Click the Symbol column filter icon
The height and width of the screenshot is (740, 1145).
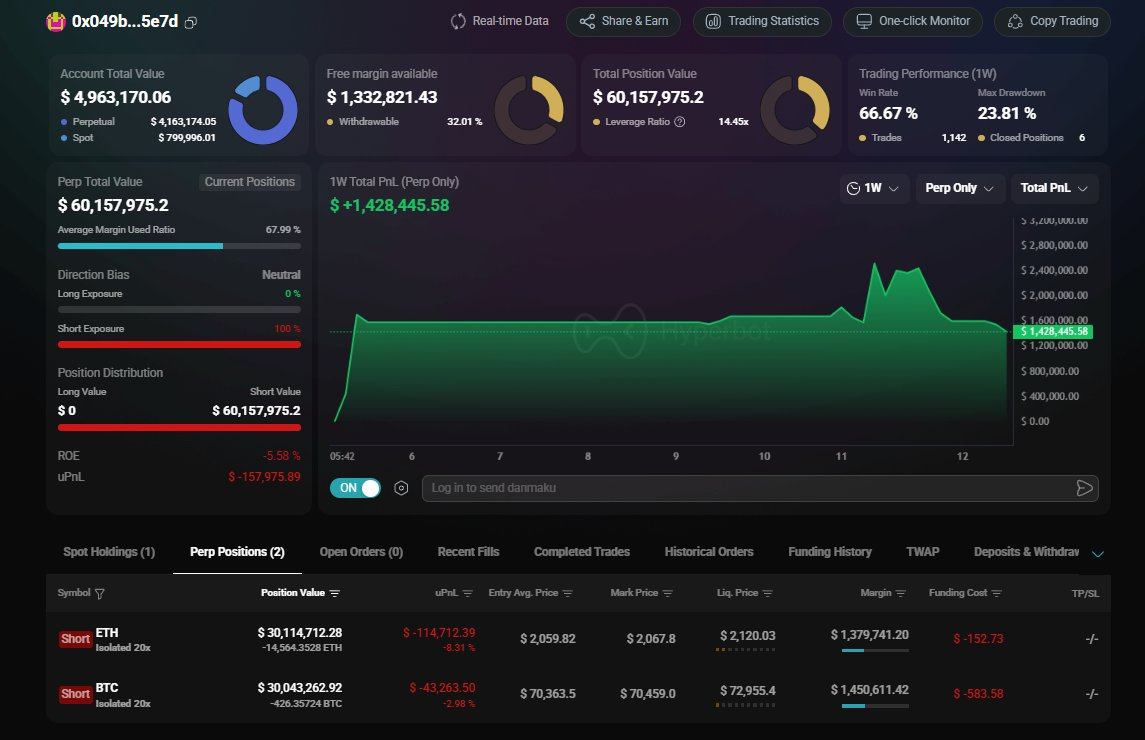(99, 593)
